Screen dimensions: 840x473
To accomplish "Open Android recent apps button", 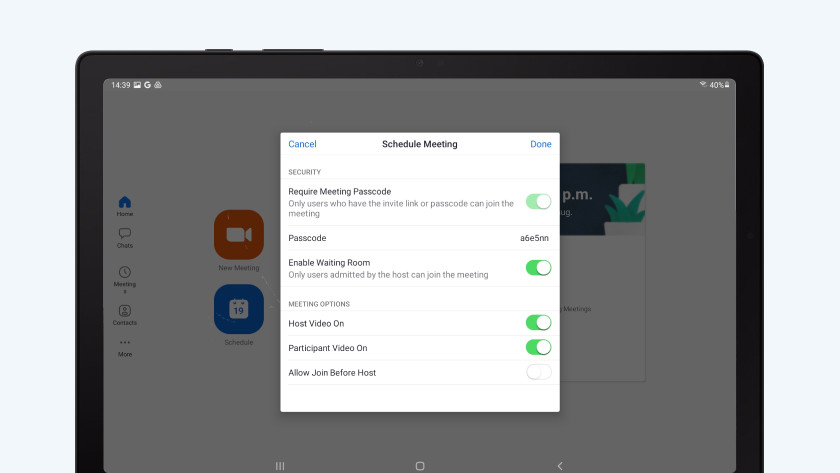I will pyautogui.click(x=280, y=466).
